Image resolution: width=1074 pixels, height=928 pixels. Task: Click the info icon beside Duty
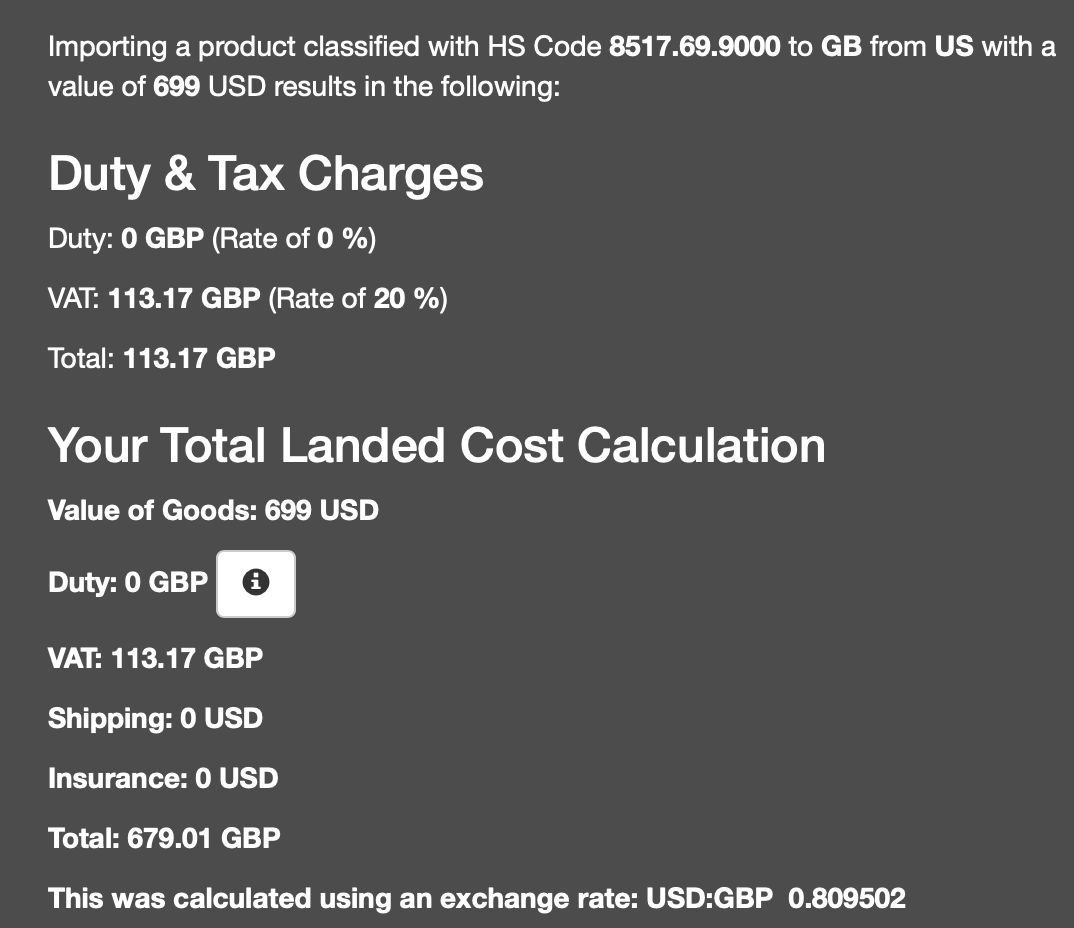click(256, 583)
